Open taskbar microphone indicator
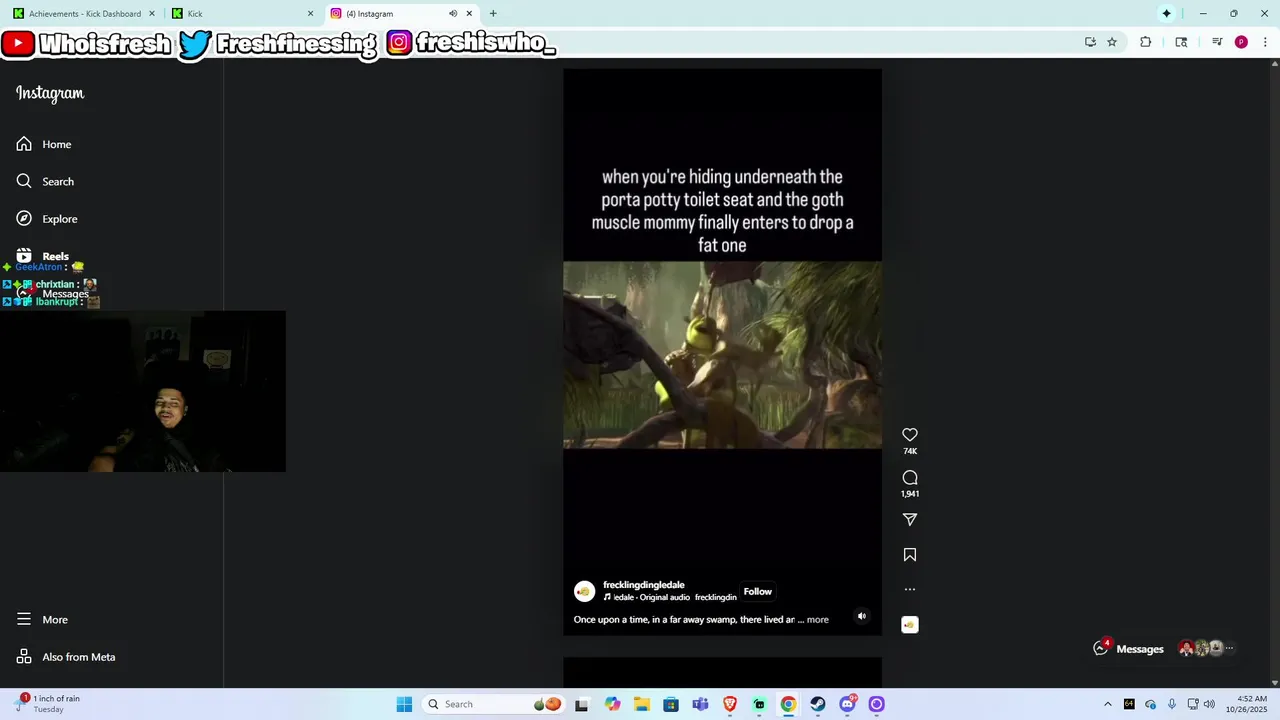Viewport: 1280px width, 720px height. (1171, 704)
